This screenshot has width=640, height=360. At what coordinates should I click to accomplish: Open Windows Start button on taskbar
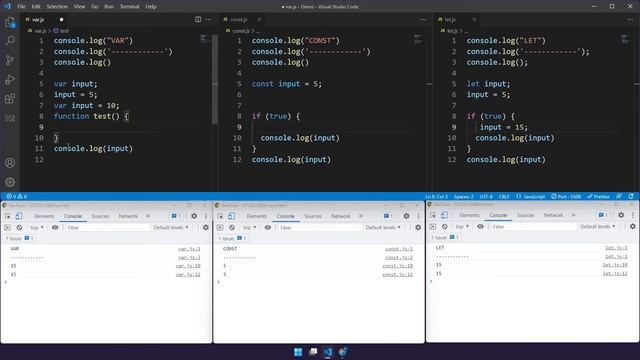click(298, 352)
